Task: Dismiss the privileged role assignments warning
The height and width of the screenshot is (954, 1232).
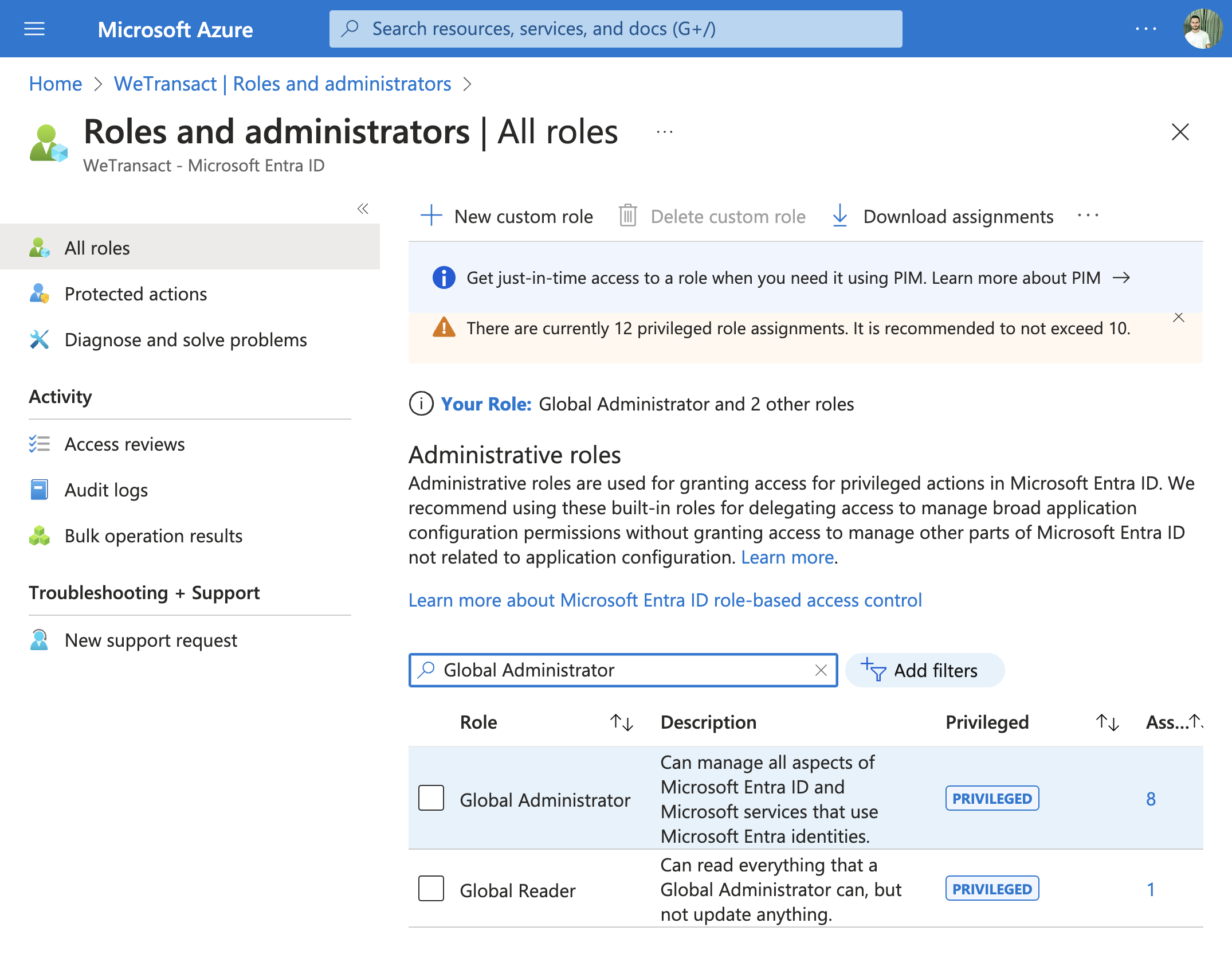Action: click(x=1178, y=318)
